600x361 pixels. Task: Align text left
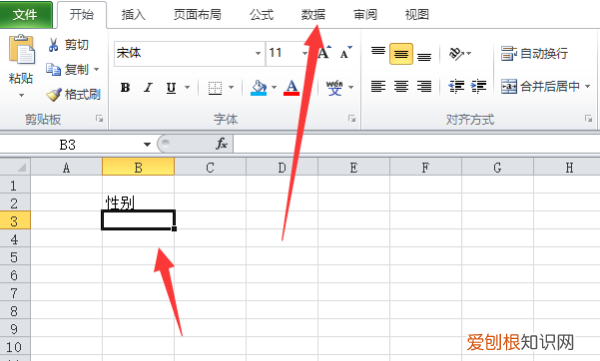coord(378,87)
